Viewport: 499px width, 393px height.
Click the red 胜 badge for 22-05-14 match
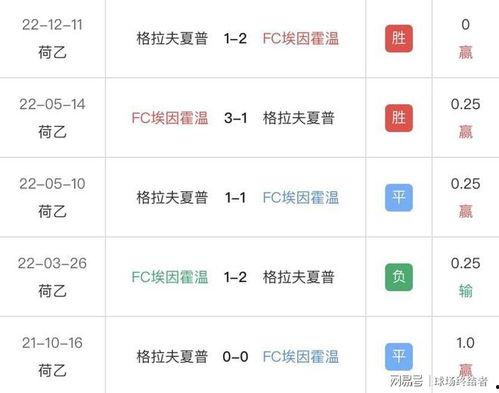399,118
